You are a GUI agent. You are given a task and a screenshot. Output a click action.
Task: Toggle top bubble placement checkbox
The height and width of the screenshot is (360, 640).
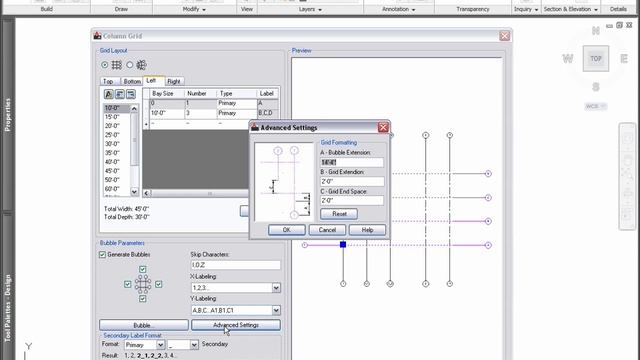tap(142, 269)
